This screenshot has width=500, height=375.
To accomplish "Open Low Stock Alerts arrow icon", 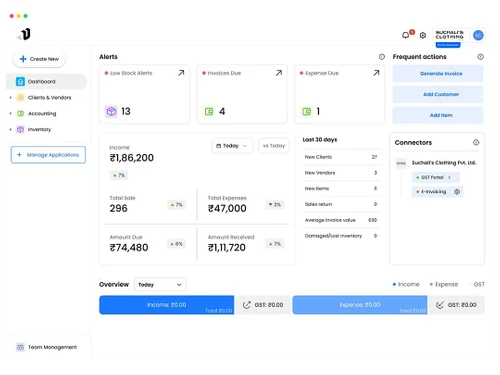I will pos(181,73).
